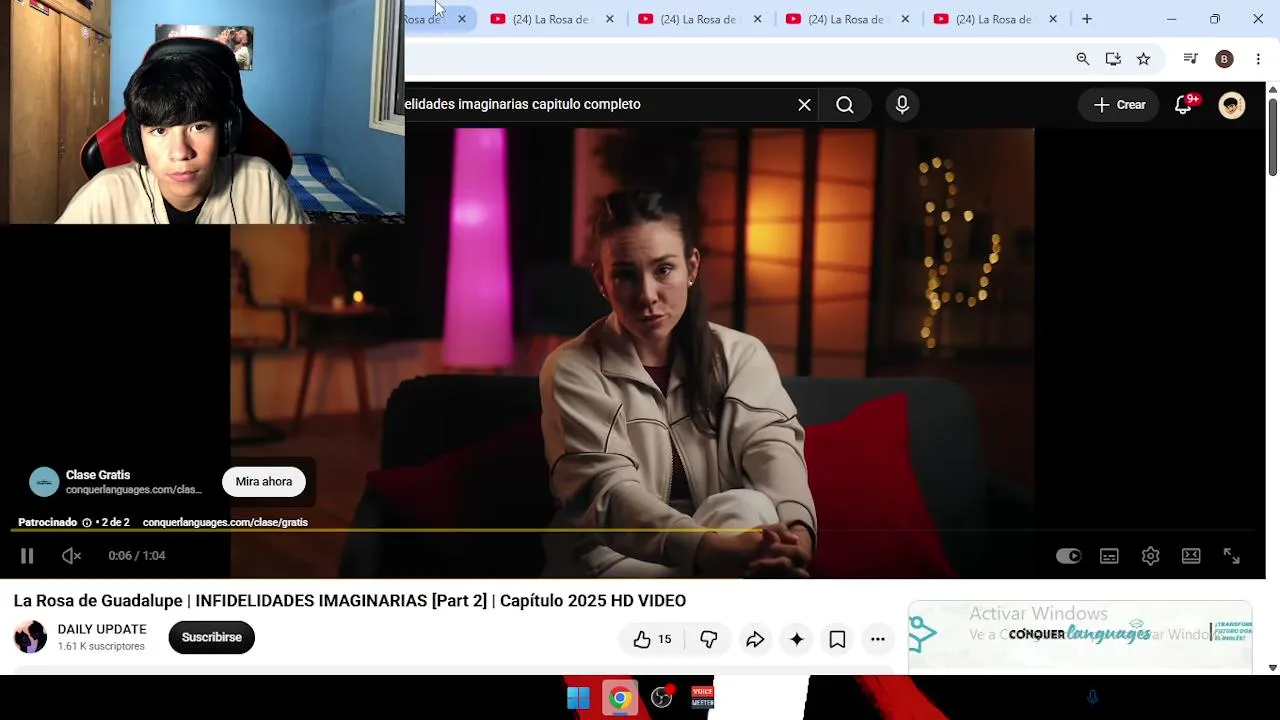Open the Crear menu
This screenshot has height=720, width=1280.
coord(1120,105)
